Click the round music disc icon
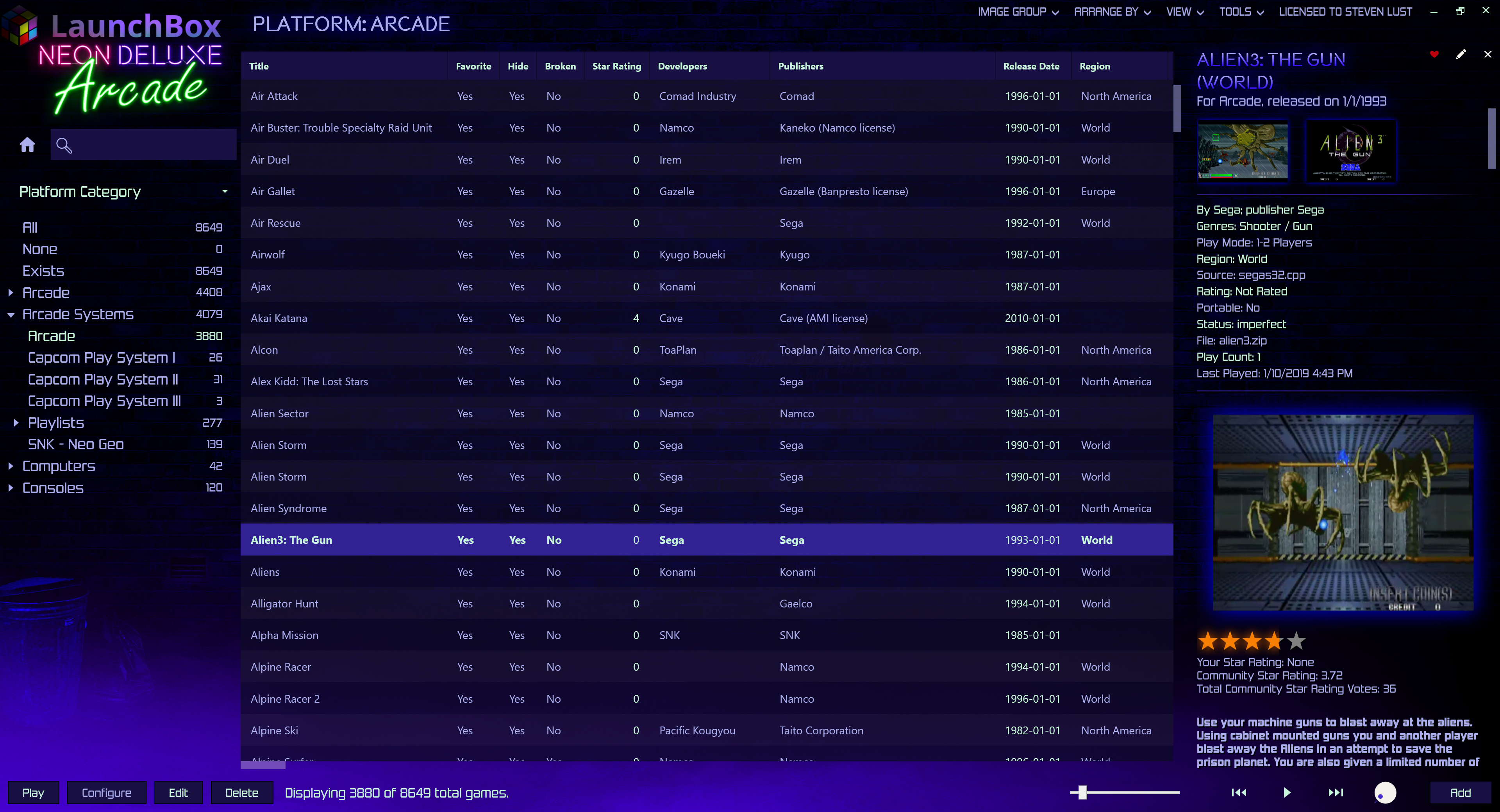The image size is (1500, 812). [1385, 792]
